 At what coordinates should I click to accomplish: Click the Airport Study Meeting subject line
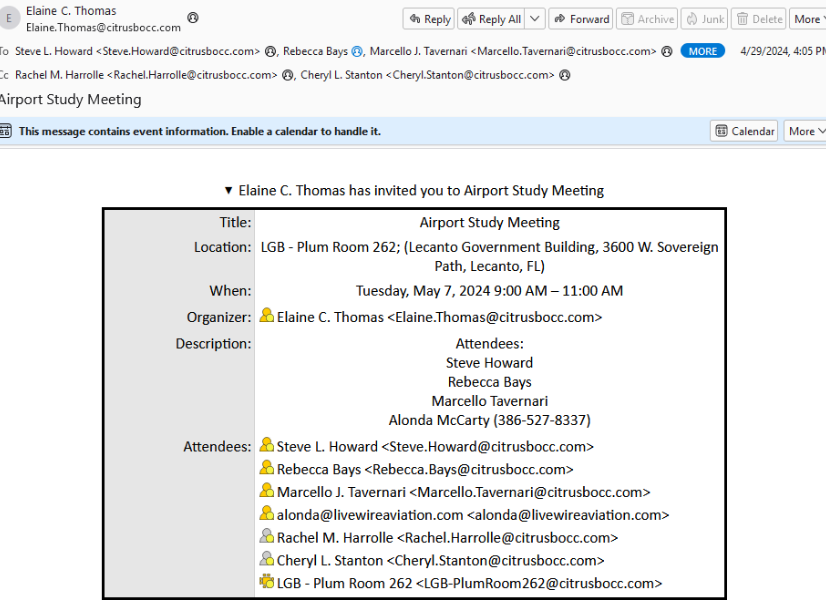point(71,99)
